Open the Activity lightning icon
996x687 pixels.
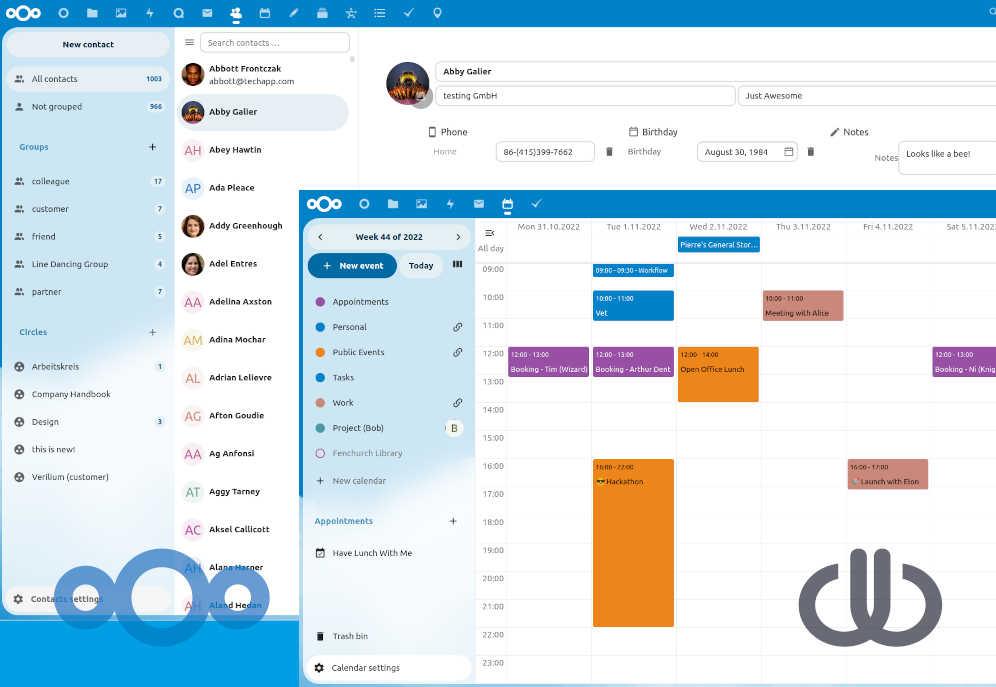pos(150,13)
